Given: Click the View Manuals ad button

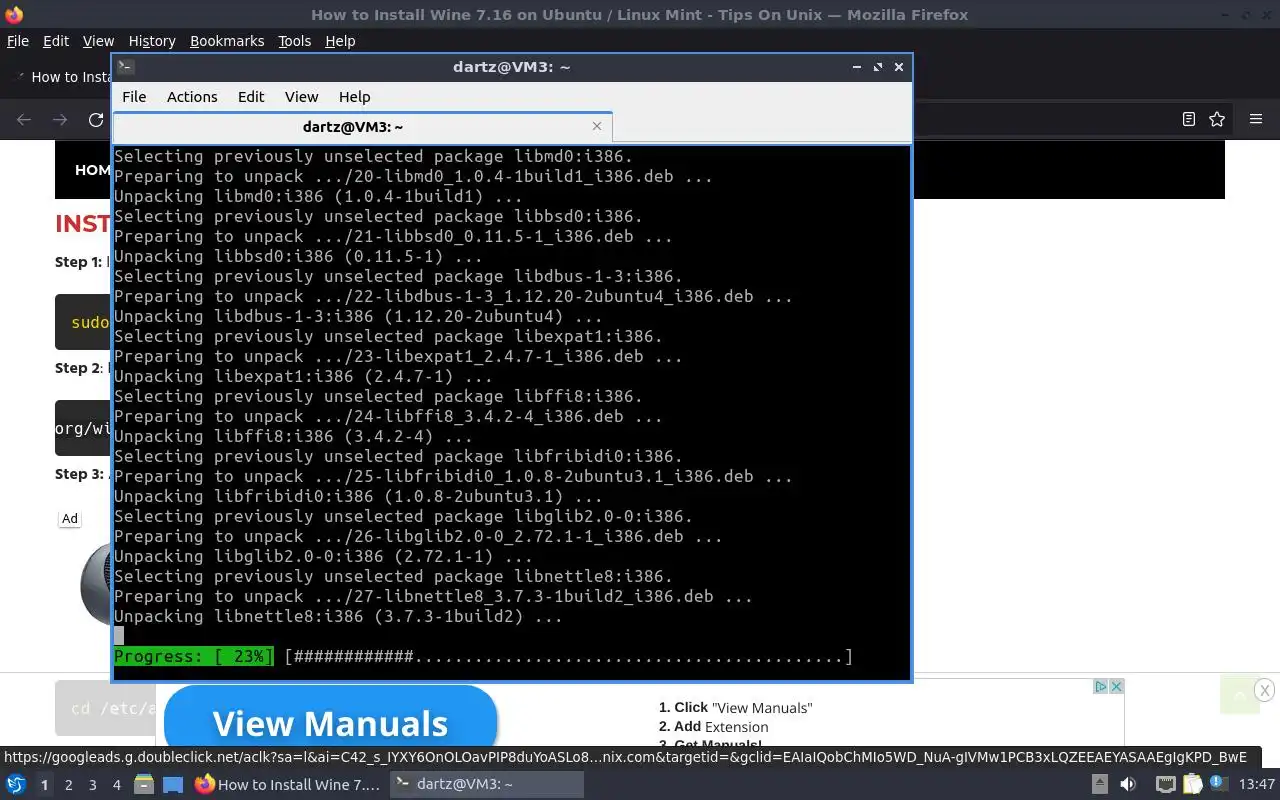Looking at the screenshot, I should pyautogui.click(x=330, y=722).
